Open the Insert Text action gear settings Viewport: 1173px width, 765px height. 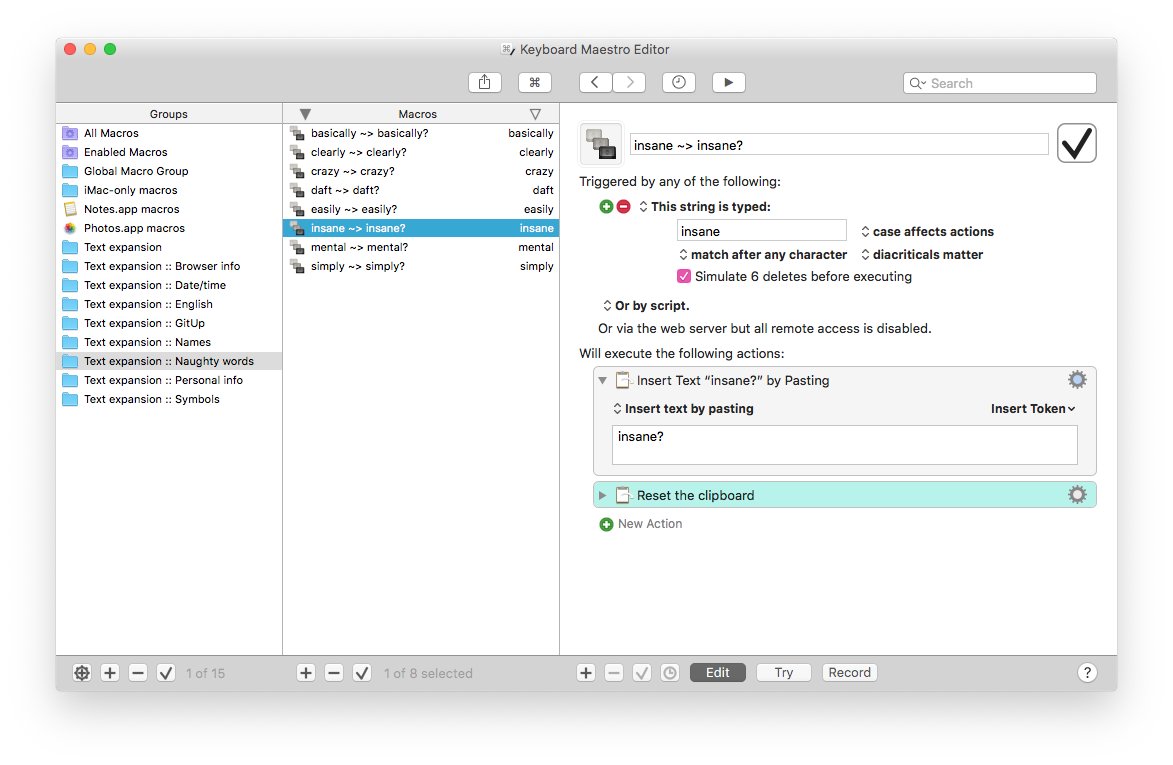tap(1077, 379)
